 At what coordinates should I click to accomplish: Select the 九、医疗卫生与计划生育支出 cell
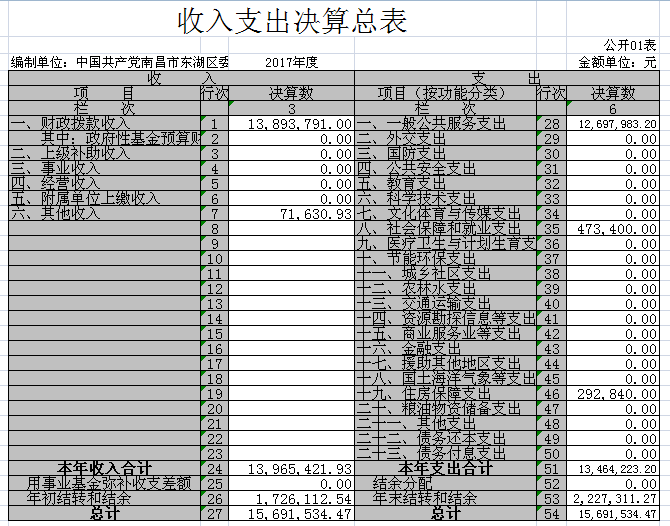coord(446,243)
